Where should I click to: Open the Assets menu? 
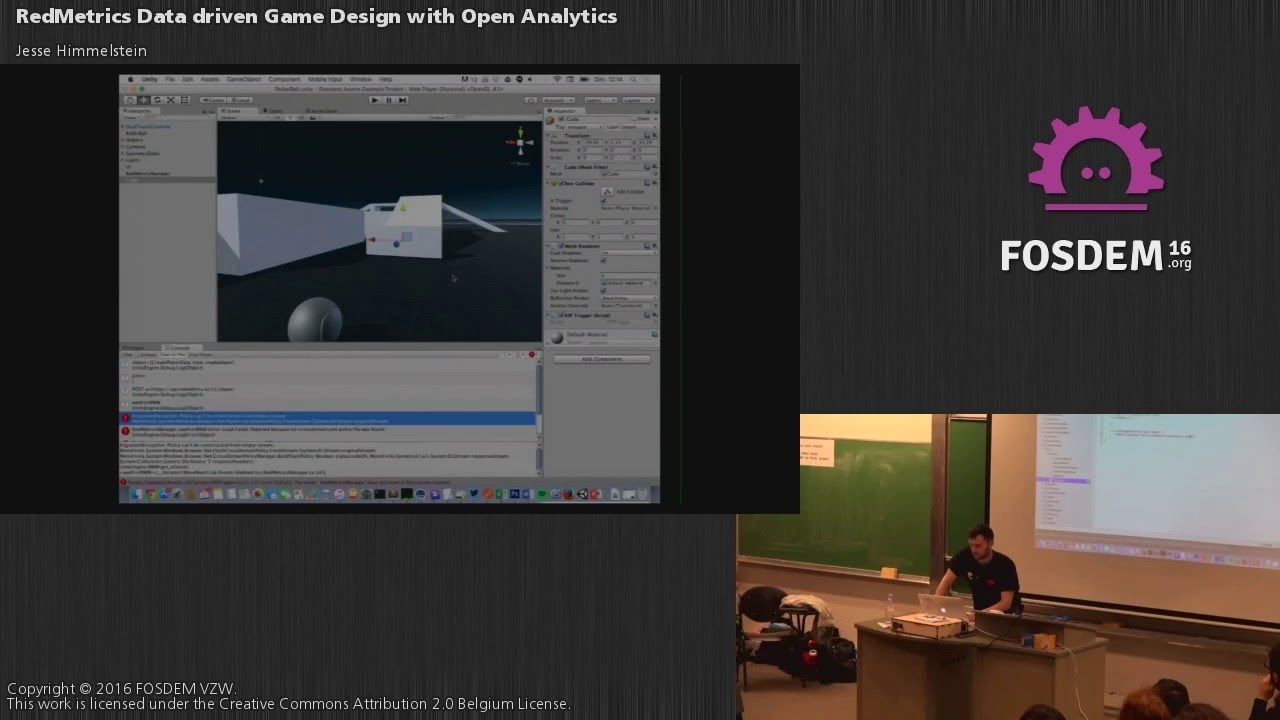pyautogui.click(x=209, y=79)
